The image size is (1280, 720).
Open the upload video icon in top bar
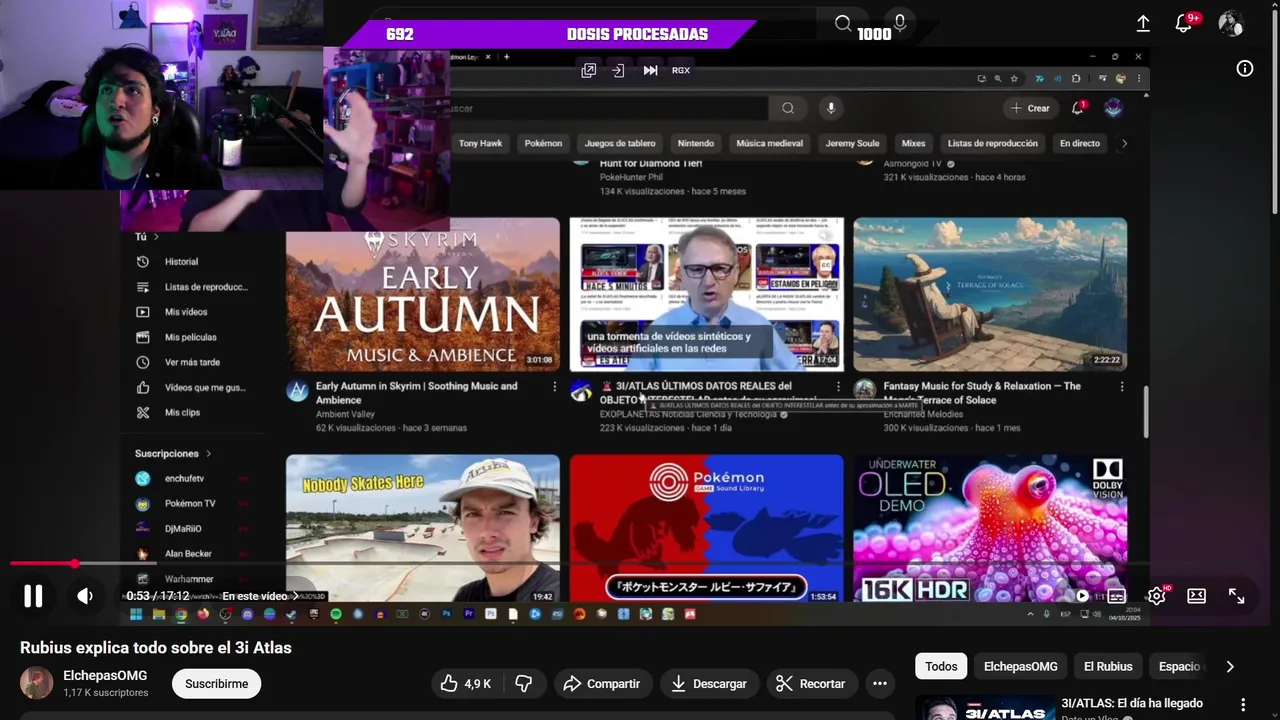(1143, 23)
